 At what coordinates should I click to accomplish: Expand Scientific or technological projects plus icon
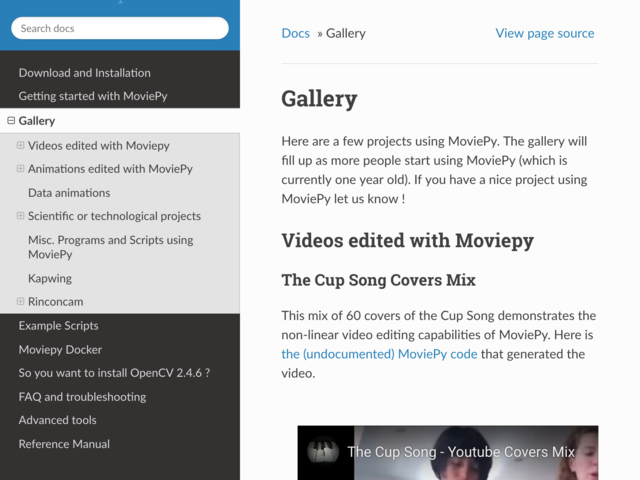point(20,216)
